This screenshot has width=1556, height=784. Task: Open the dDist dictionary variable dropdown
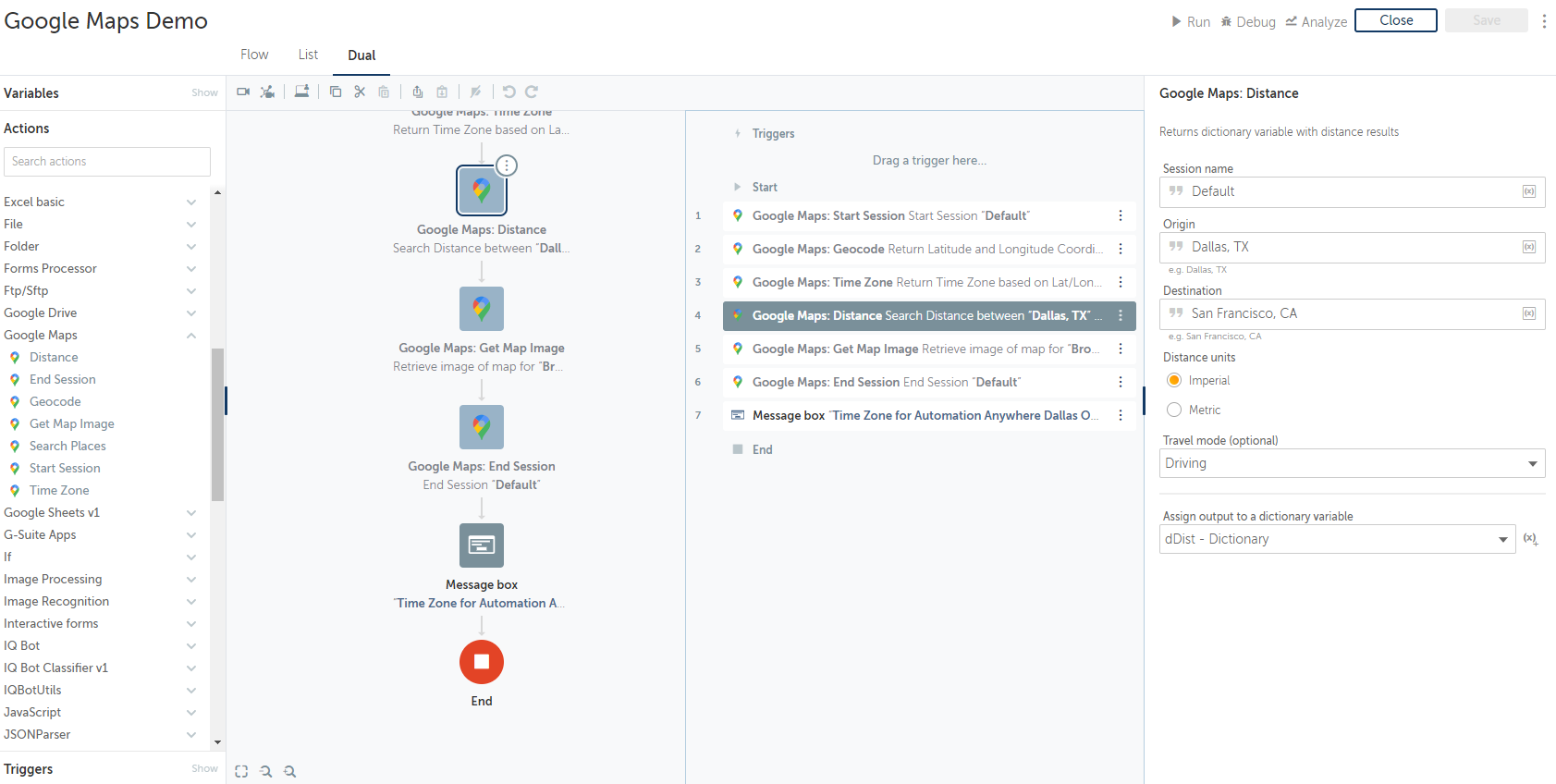pyautogui.click(x=1337, y=539)
